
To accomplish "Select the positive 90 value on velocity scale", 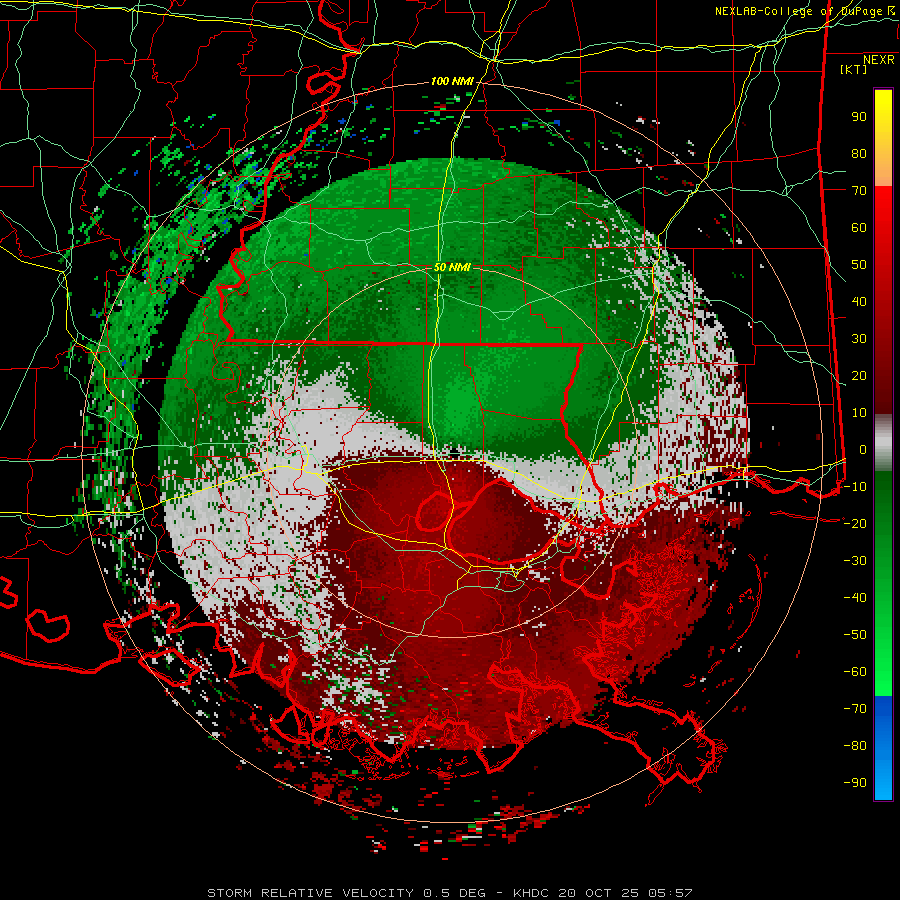I will click(859, 117).
